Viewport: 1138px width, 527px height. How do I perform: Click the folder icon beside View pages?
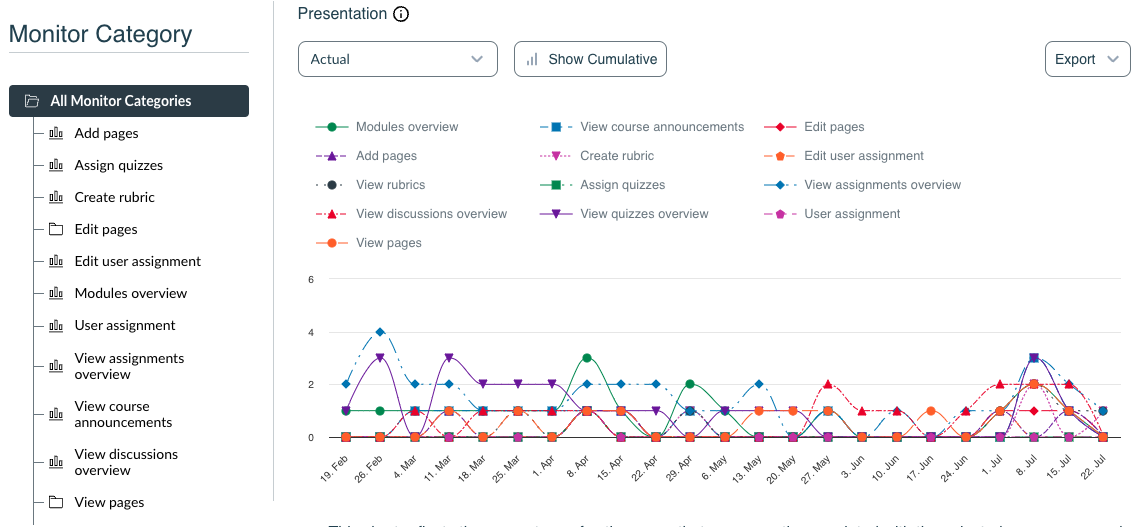click(x=56, y=502)
